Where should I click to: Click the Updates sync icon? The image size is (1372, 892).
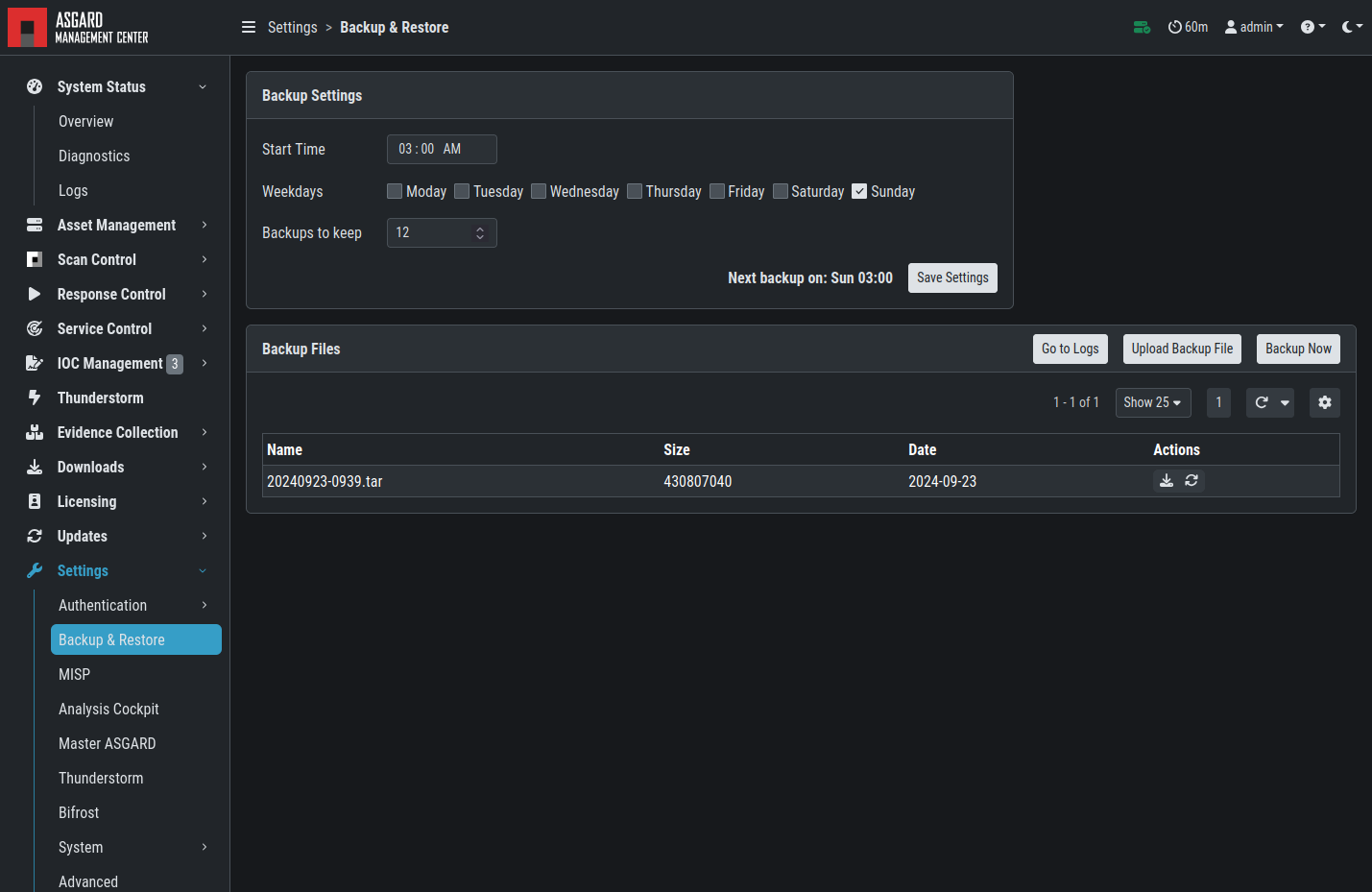[35, 536]
